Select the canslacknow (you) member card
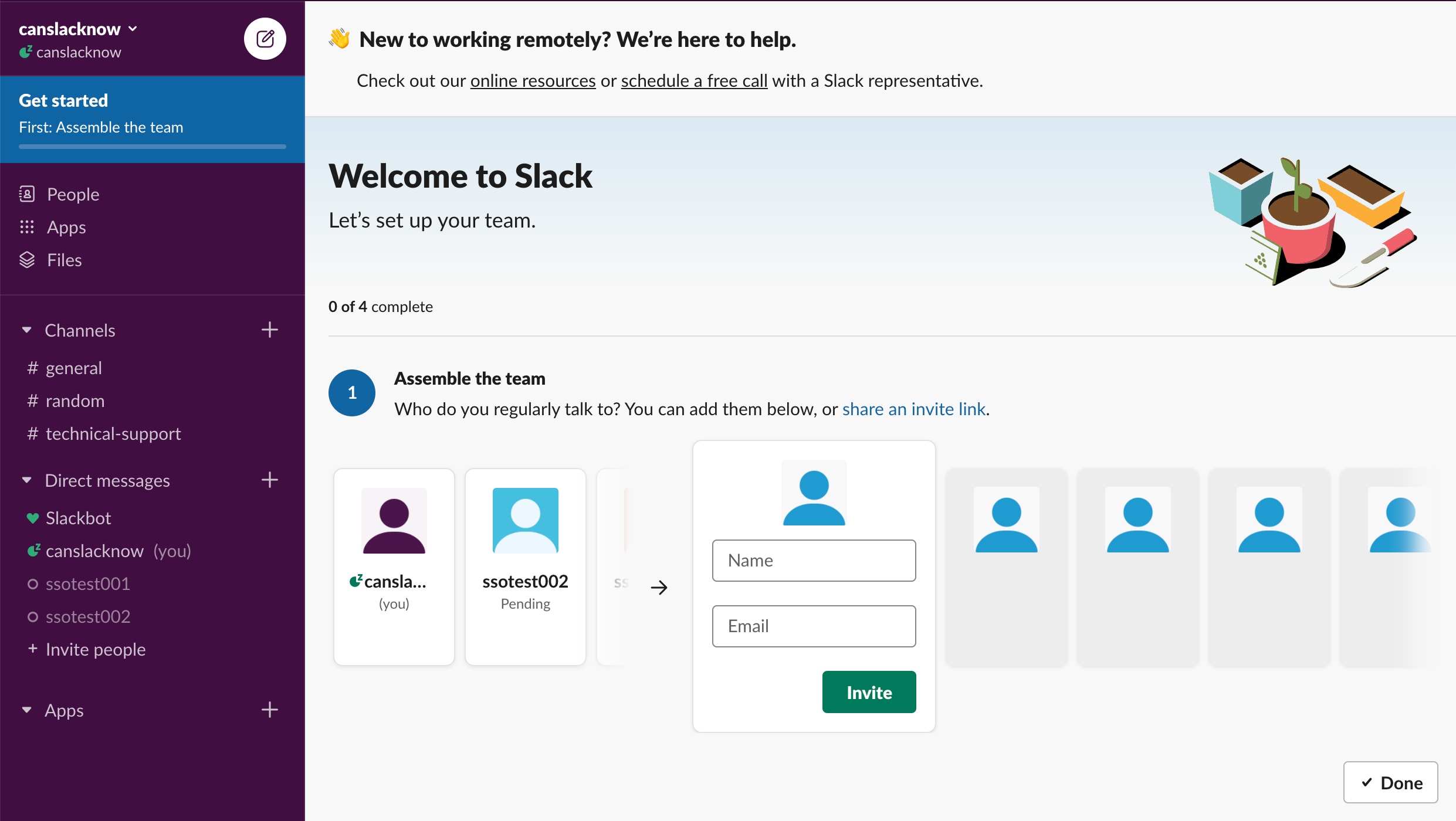 [394, 566]
